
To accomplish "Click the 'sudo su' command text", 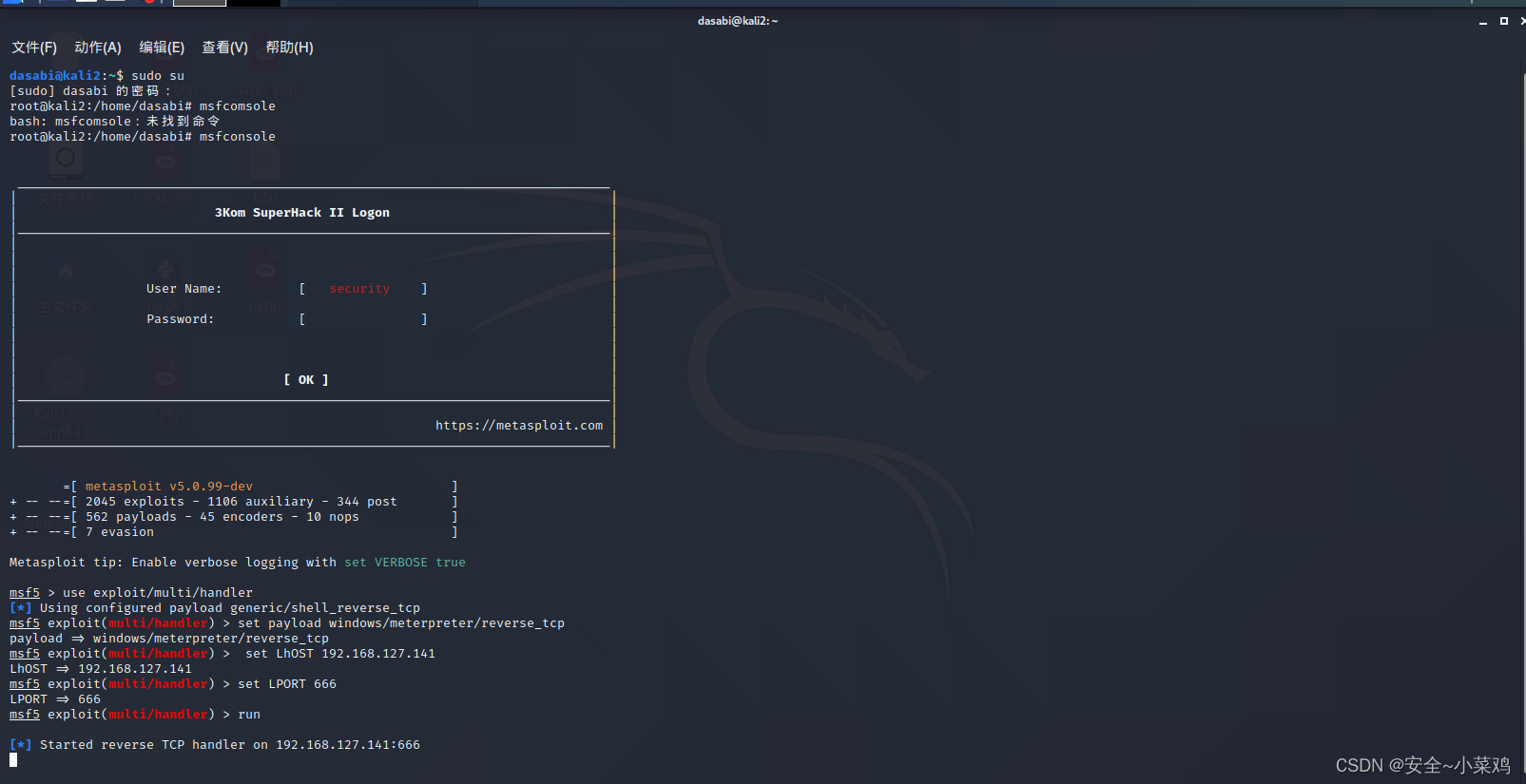I will (x=158, y=76).
